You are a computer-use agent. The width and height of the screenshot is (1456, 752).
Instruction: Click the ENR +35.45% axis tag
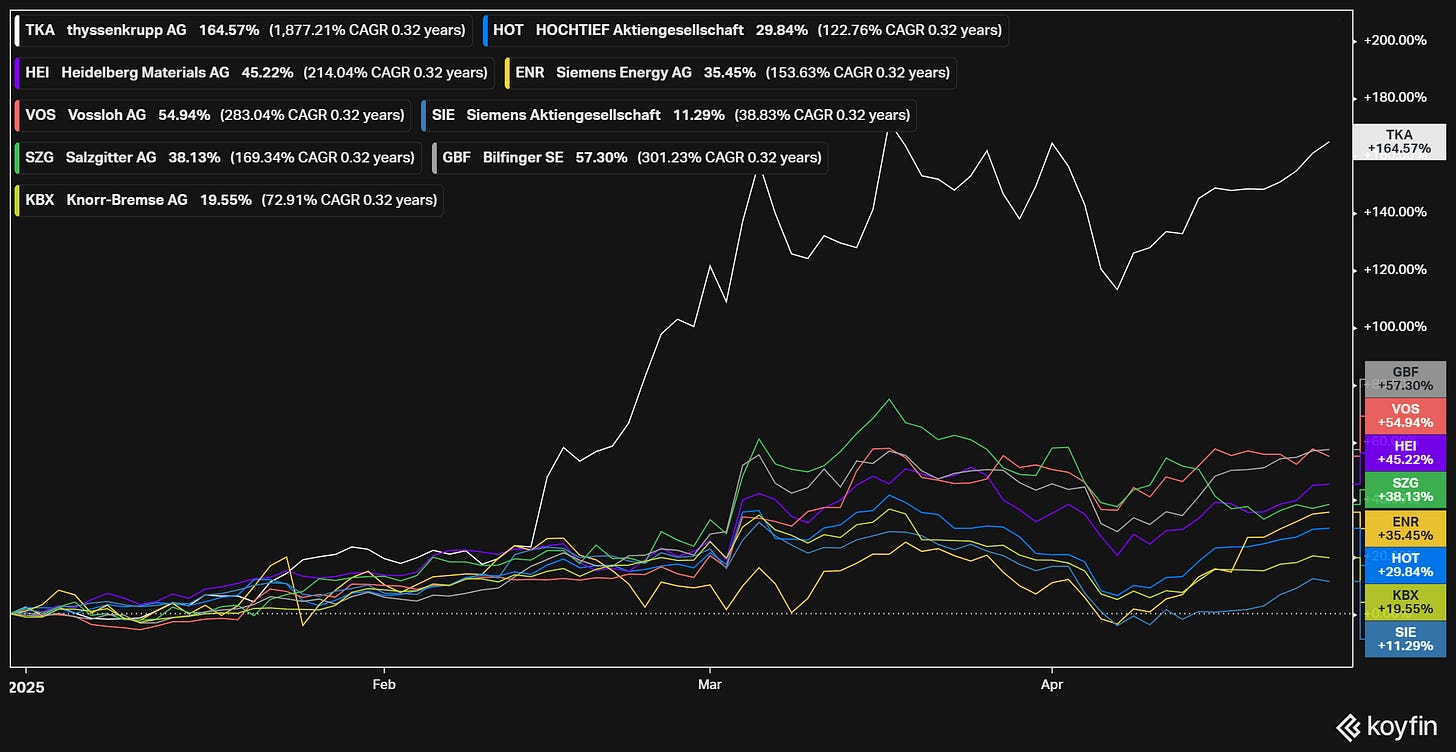click(x=1405, y=528)
